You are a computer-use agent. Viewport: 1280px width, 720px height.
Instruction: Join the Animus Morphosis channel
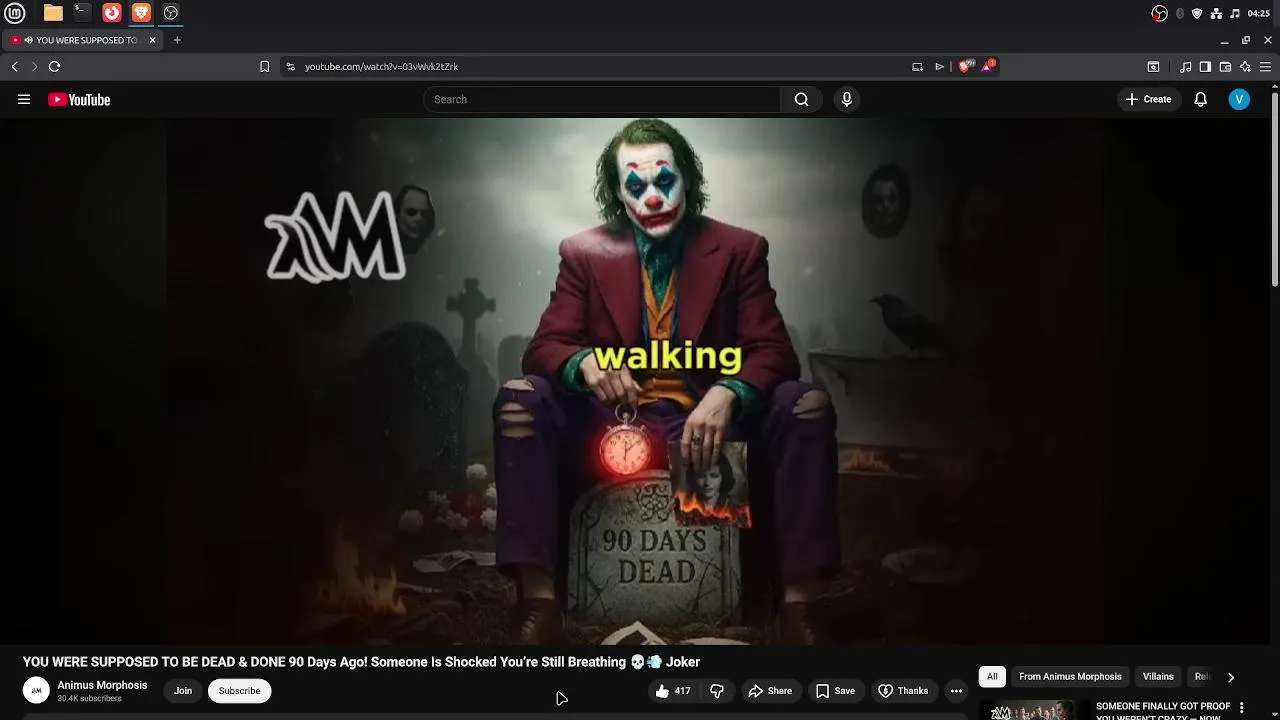tap(183, 691)
